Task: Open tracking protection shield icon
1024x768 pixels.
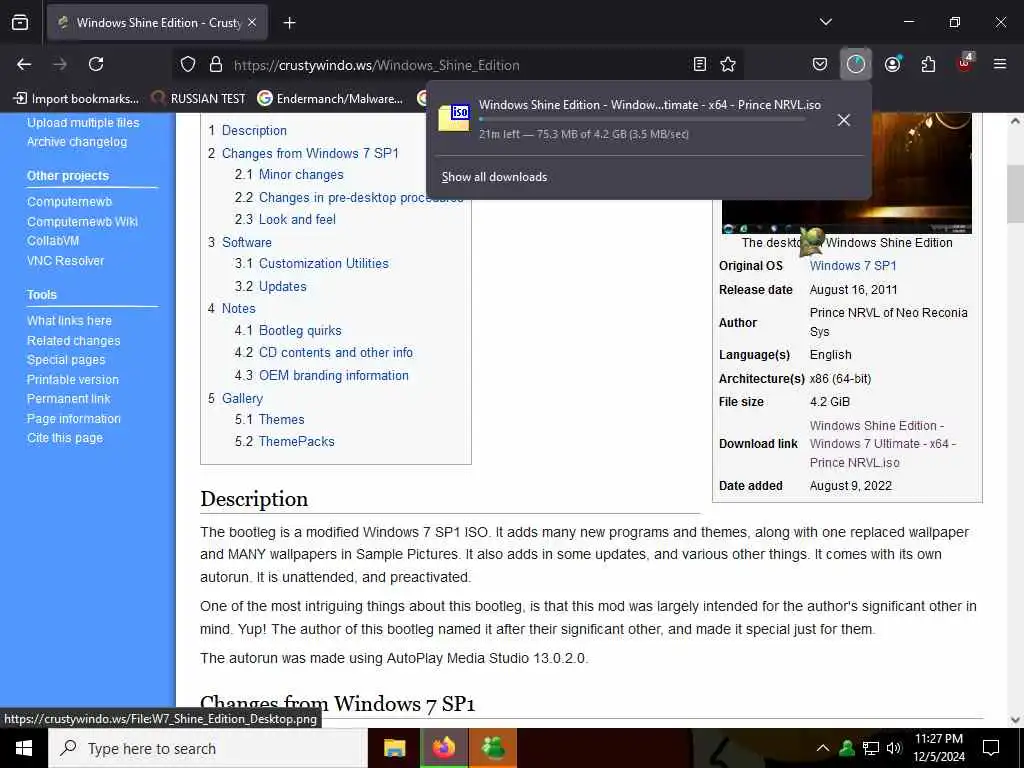Action: point(188,64)
